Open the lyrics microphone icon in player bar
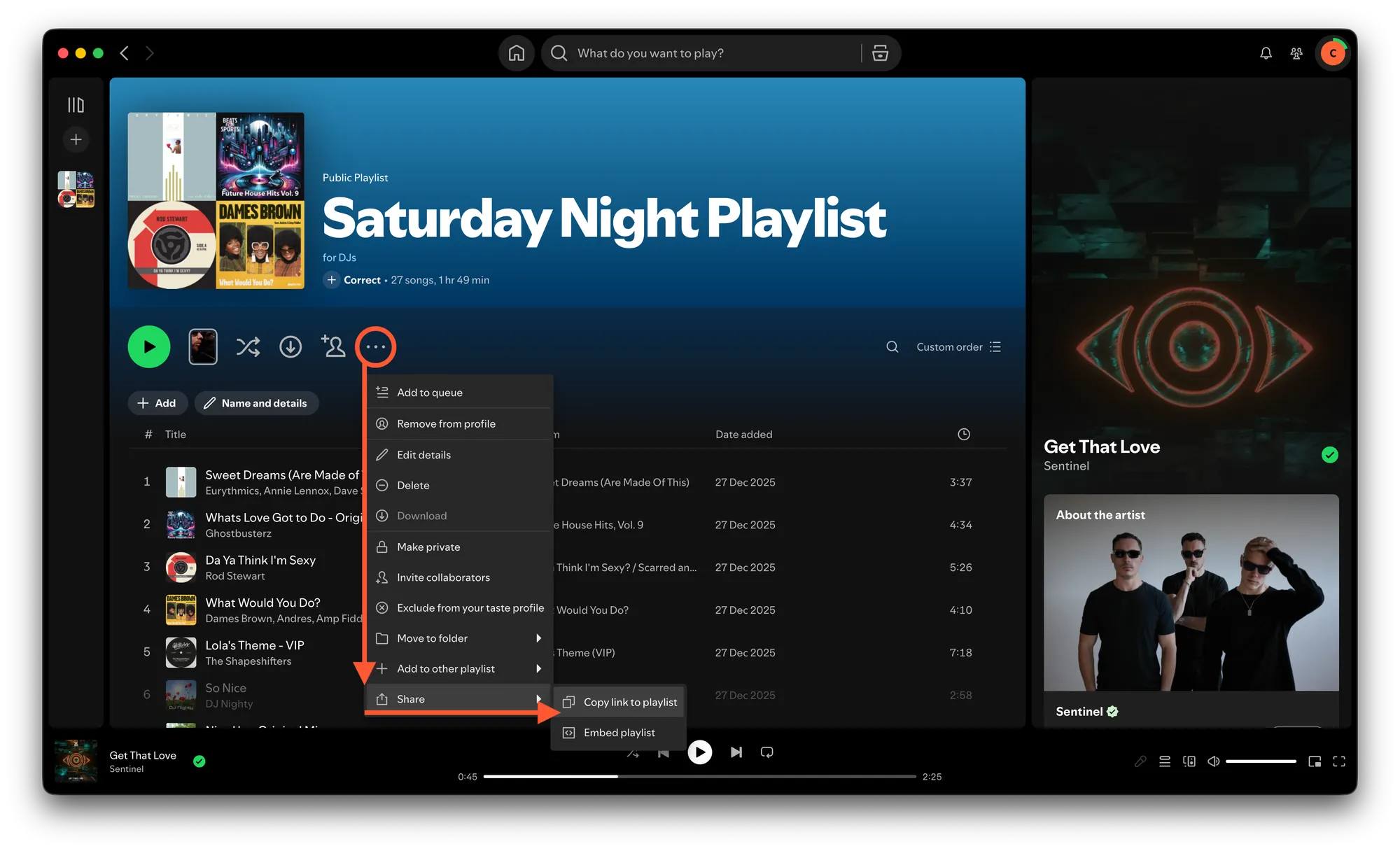 [1140, 761]
